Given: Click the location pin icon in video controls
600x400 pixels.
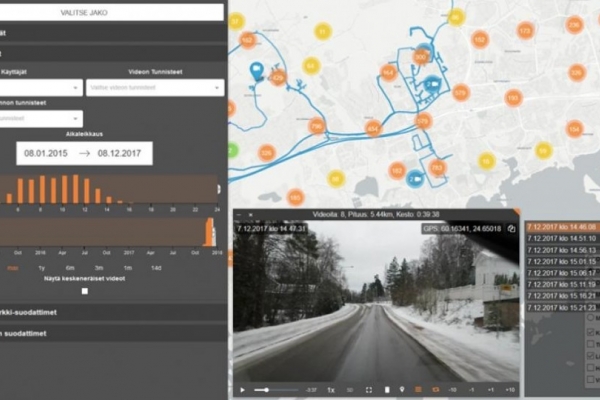Looking at the screenshot, I should point(401,389).
